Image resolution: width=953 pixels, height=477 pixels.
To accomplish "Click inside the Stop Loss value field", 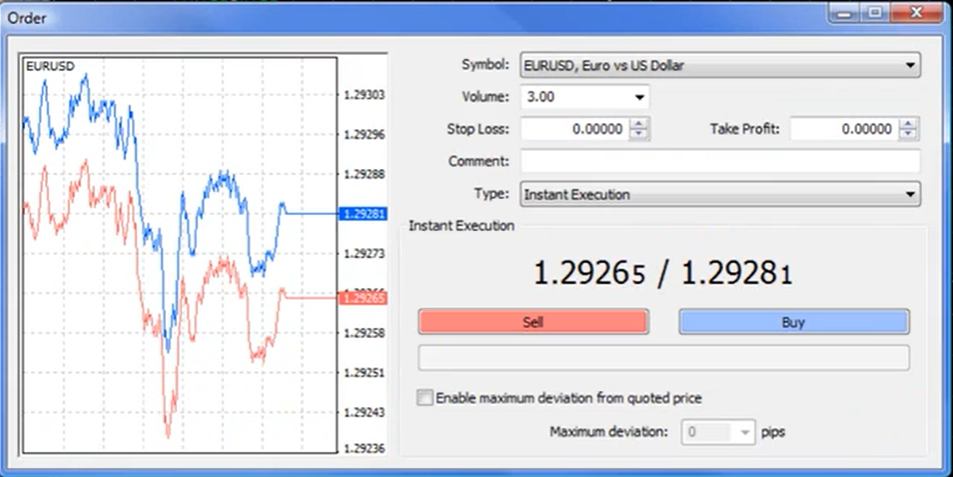I will point(575,129).
